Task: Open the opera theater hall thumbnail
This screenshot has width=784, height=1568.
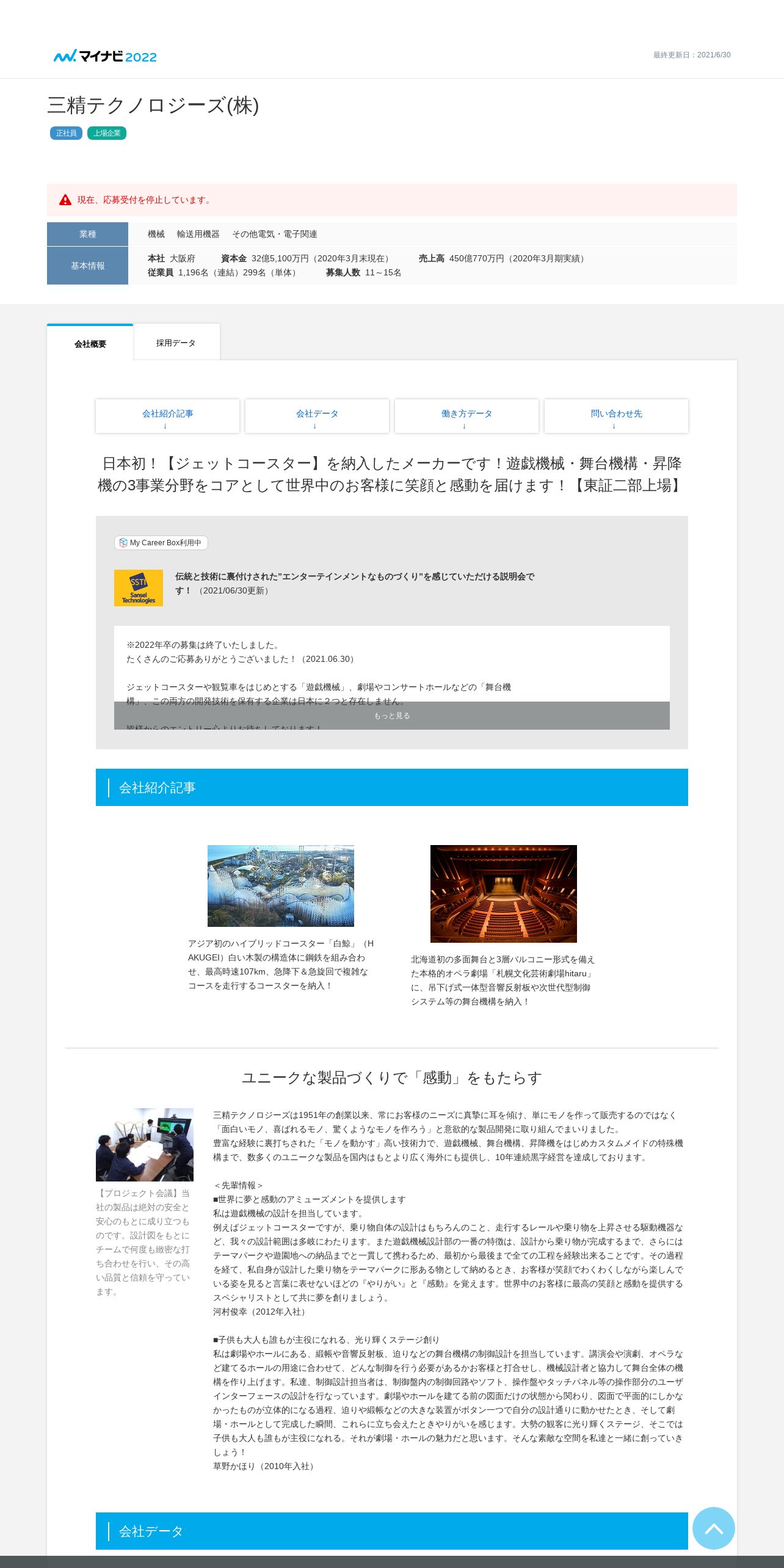Action: (x=504, y=894)
